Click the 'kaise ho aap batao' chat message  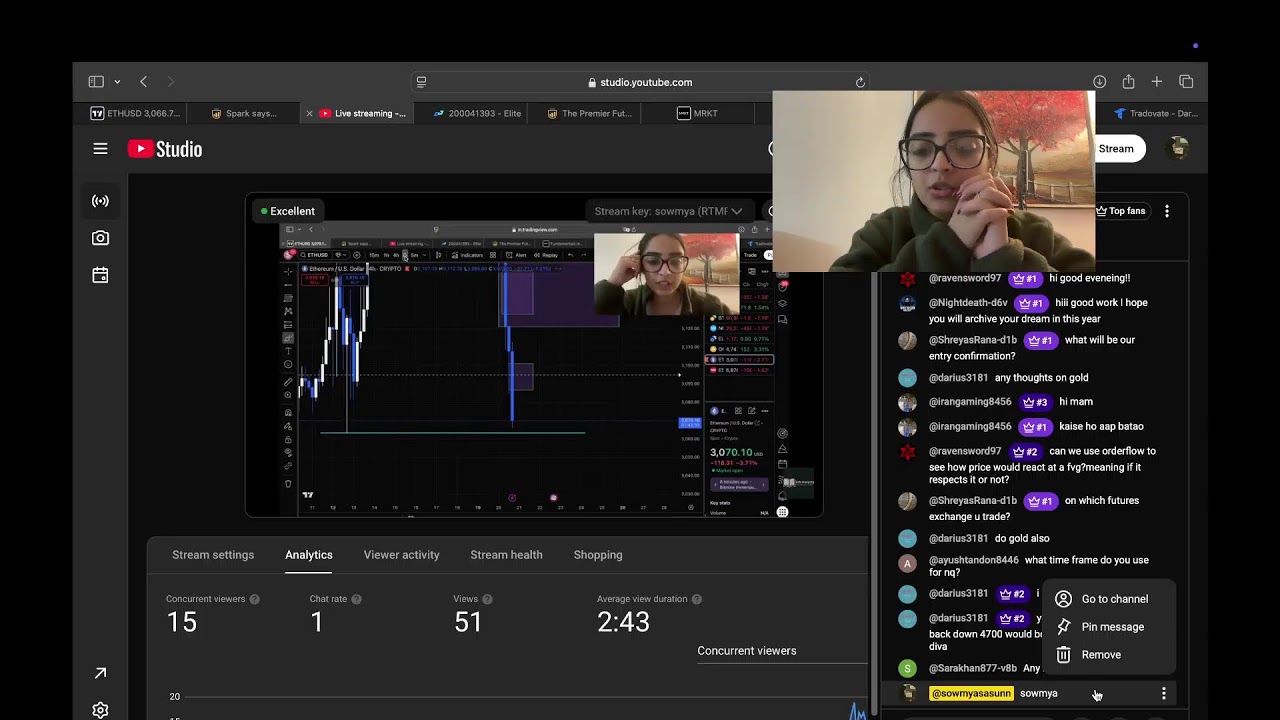pos(1101,426)
